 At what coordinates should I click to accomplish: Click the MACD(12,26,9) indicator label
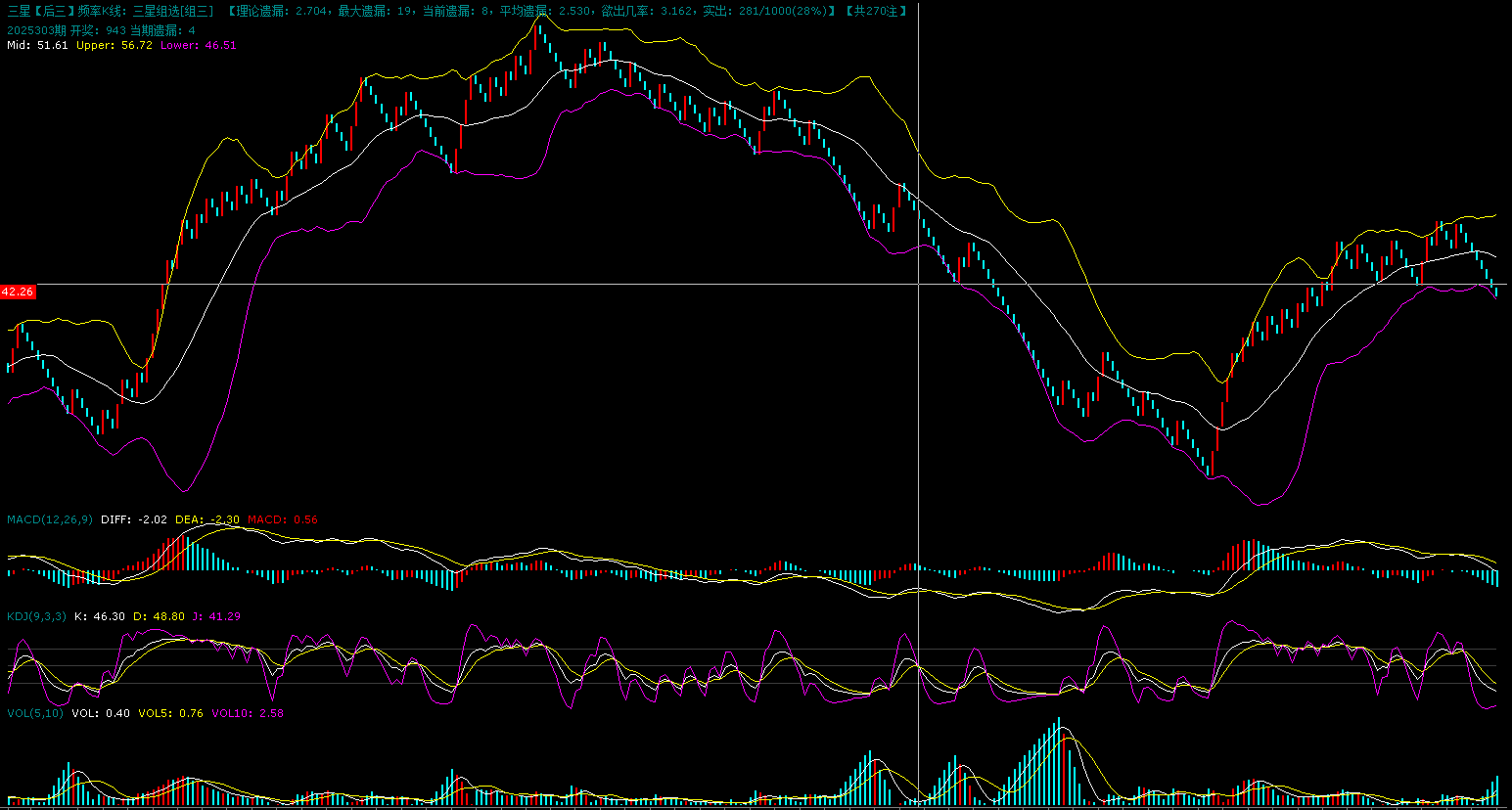(x=50, y=519)
